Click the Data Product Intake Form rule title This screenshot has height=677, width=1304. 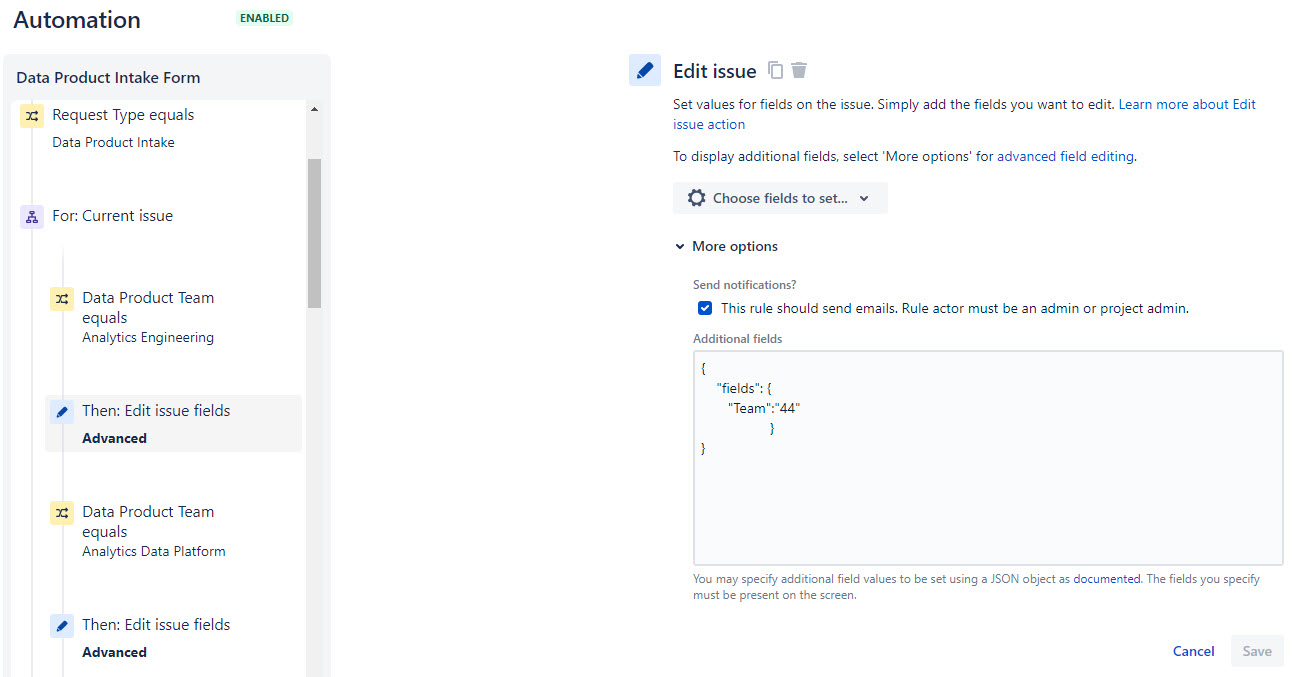(x=109, y=77)
